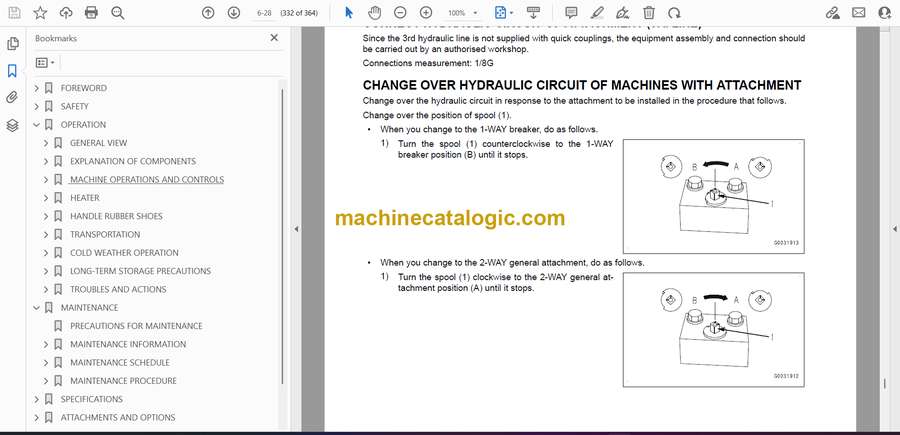
Task: Open the Layers panel icon
Action: [x=13, y=125]
